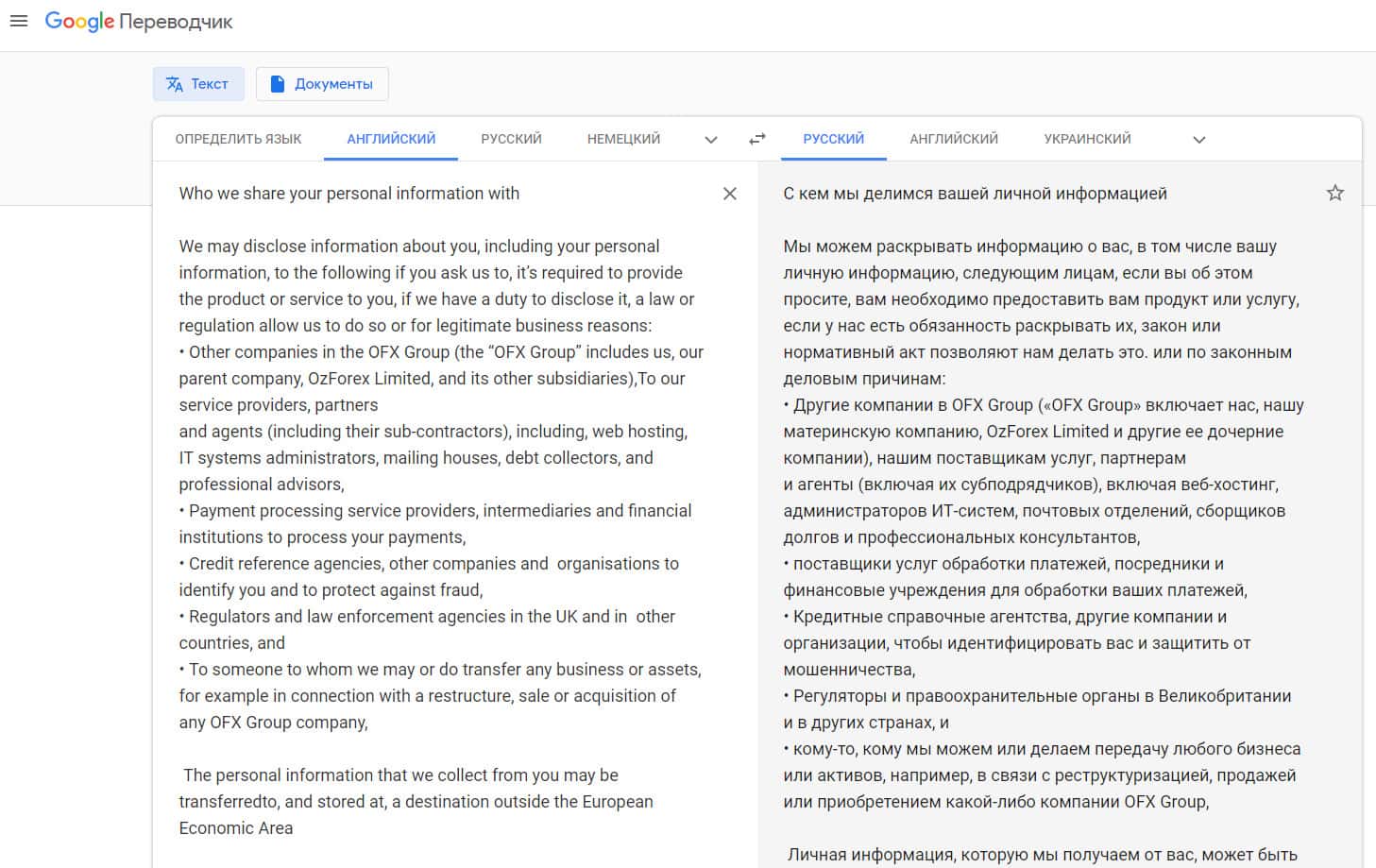Open the hamburger main menu
Image resolution: width=1376 pixels, height=868 pixels.
click(x=18, y=21)
